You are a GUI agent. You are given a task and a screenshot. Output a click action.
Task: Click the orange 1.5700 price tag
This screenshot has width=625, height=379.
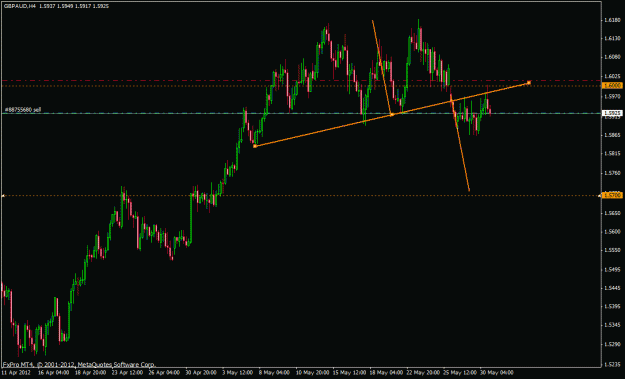[x=613, y=195]
